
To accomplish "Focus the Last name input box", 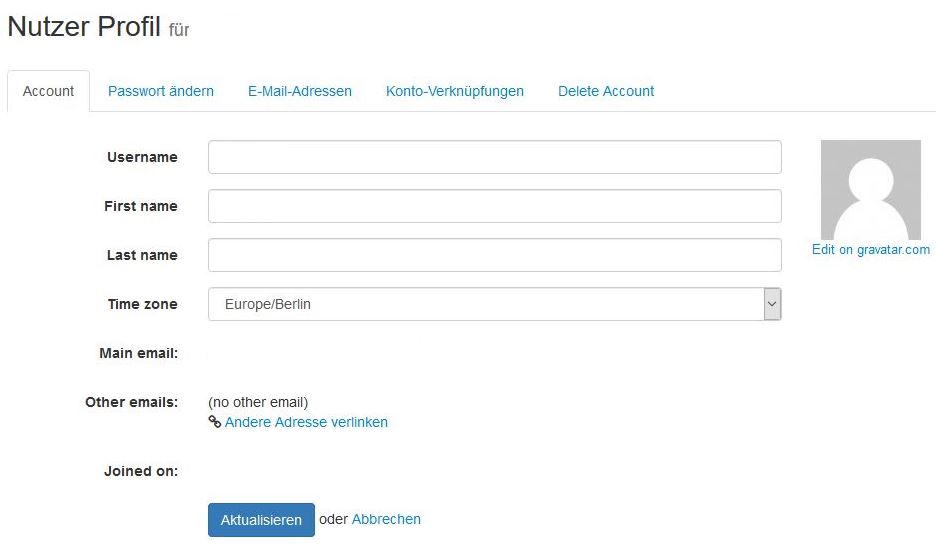I will 494,255.
